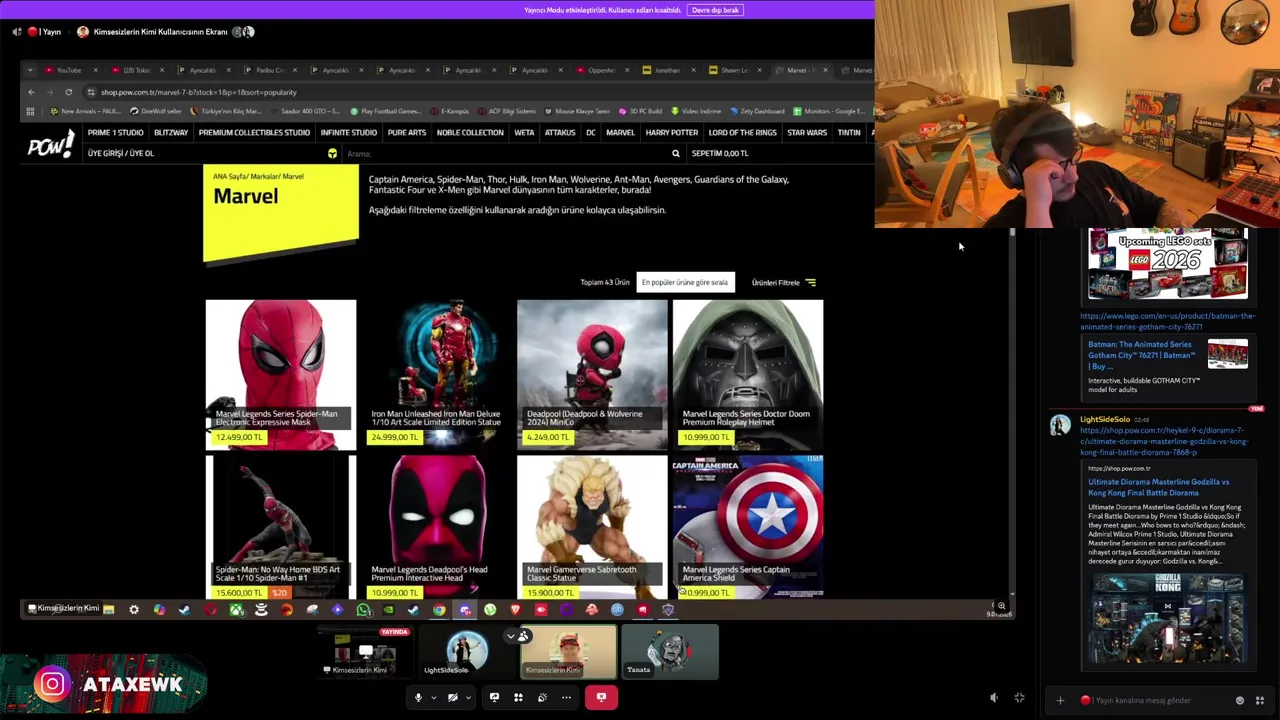Switch to the Oppenheimer browser tab
This screenshot has width=1280, height=720.
point(602,70)
